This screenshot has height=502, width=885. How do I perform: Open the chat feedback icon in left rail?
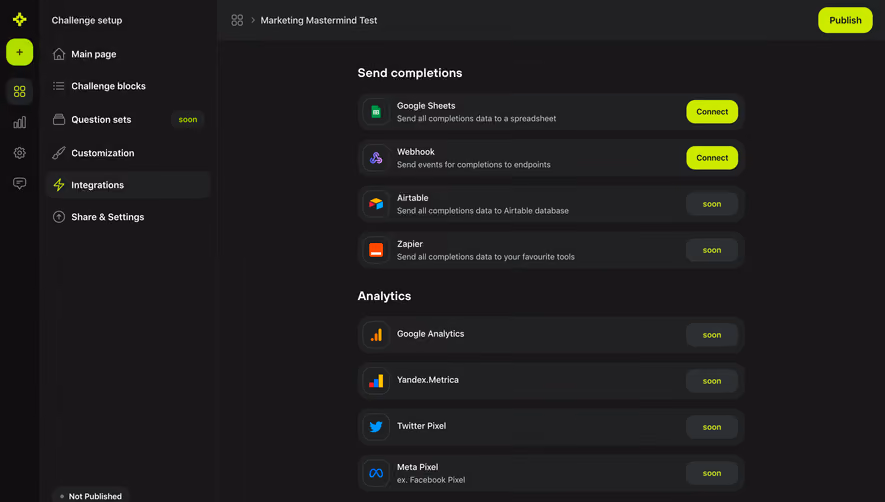point(20,183)
